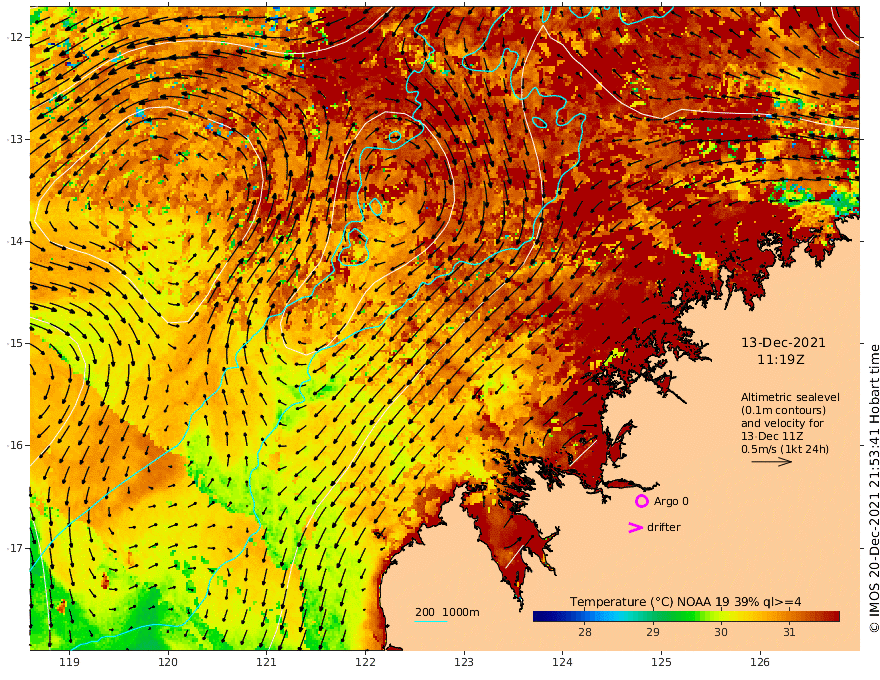Image resolution: width=880 pixels, height=680 pixels.
Task: Click longitude axis label 120
Action: 168,663
